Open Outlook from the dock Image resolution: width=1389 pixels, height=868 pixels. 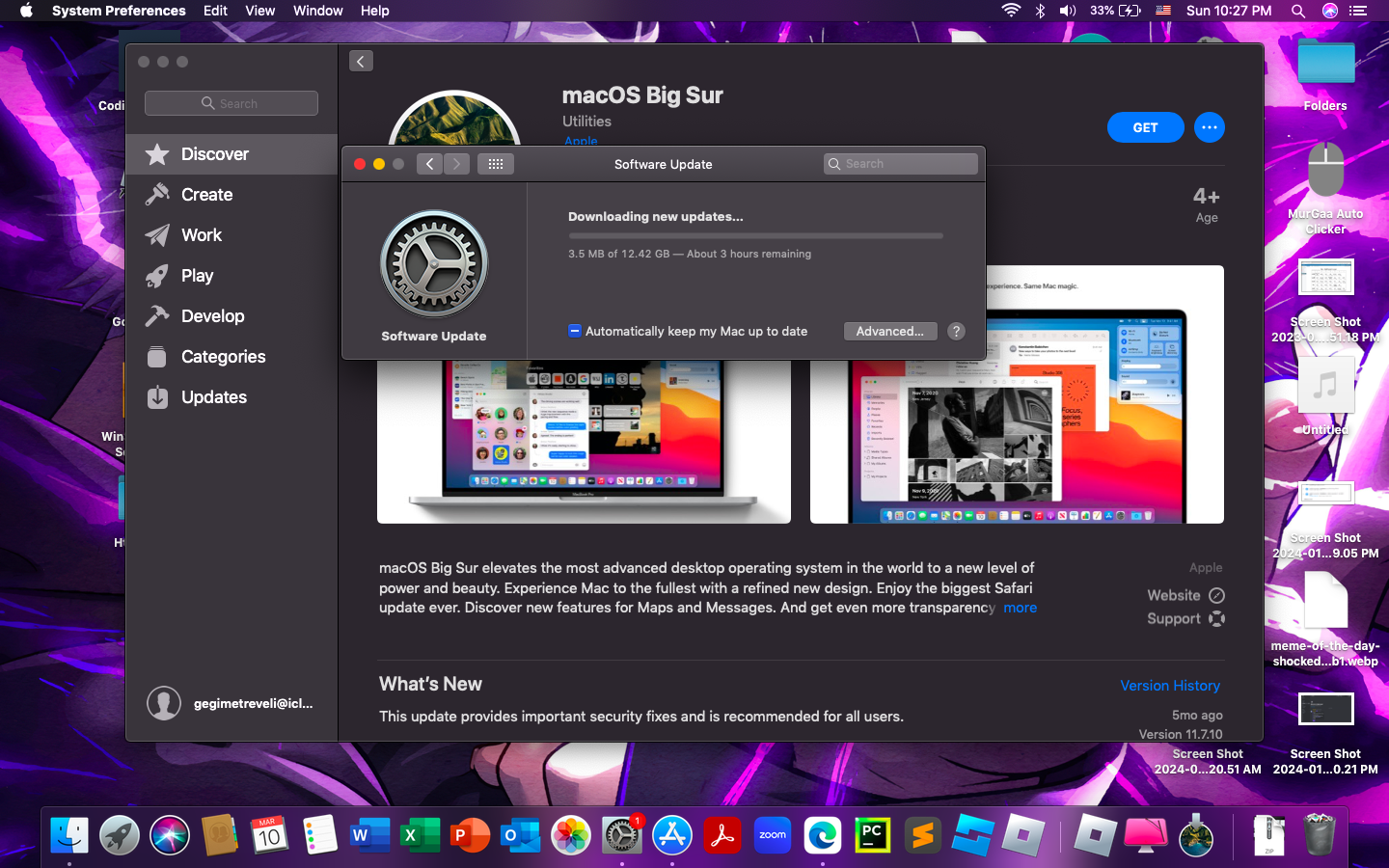521,835
